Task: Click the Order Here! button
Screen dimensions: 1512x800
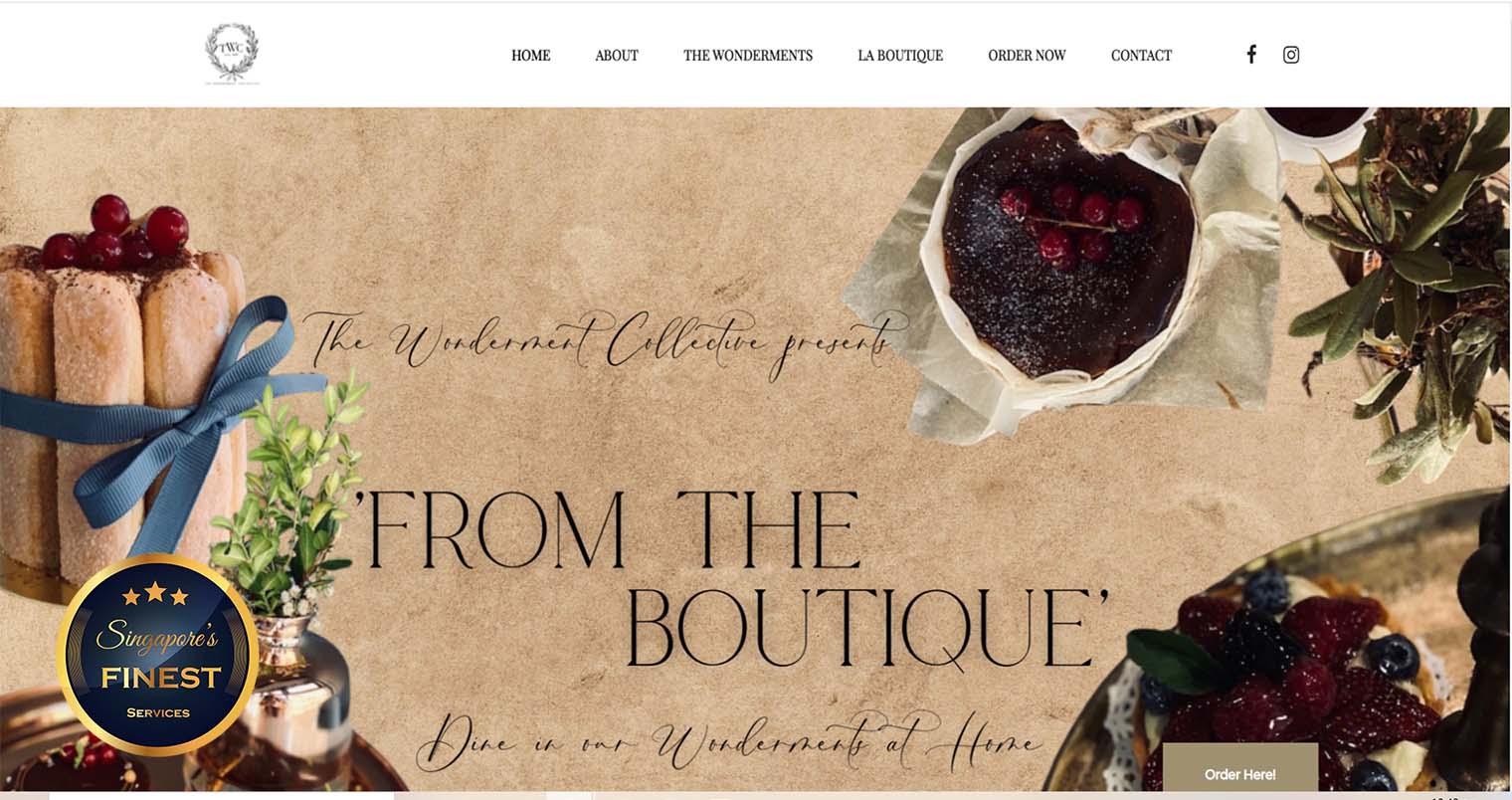Action: coord(1239,773)
